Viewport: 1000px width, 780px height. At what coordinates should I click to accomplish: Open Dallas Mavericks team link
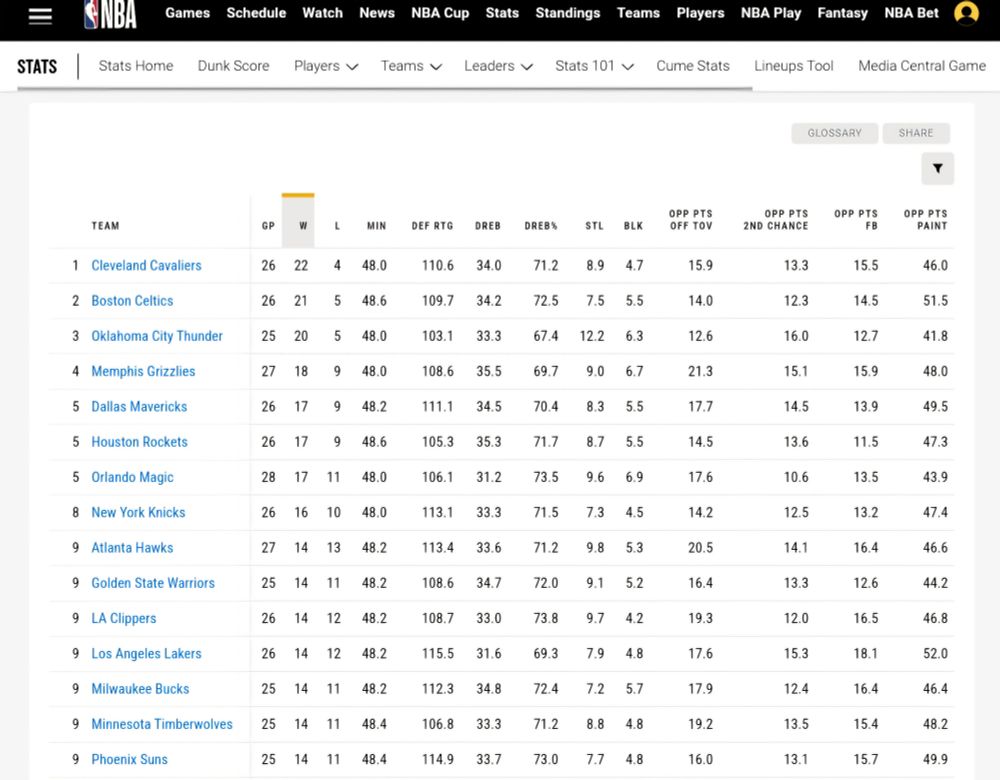click(x=139, y=406)
